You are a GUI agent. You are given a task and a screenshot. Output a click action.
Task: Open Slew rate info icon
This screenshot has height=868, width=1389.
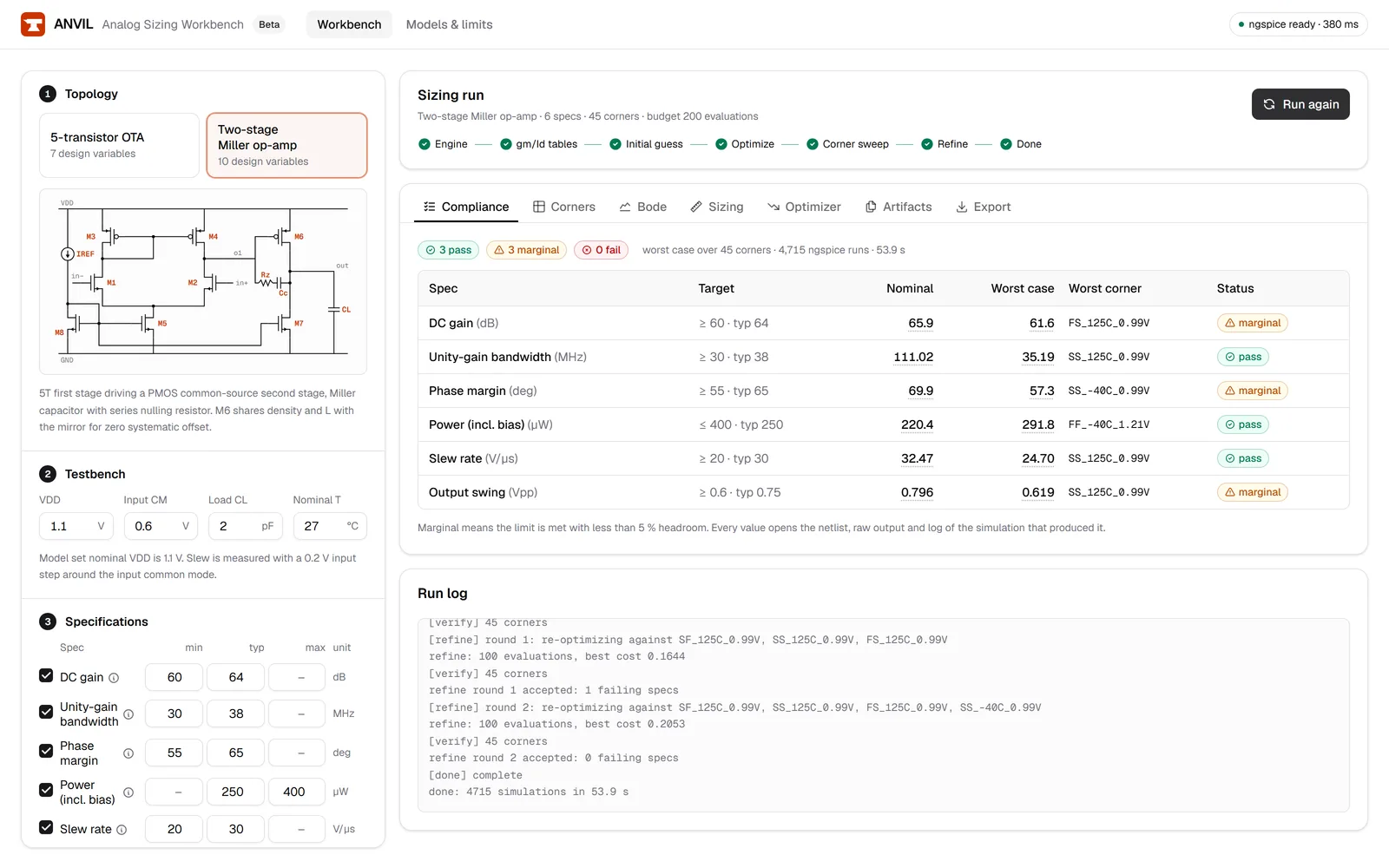(x=122, y=830)
